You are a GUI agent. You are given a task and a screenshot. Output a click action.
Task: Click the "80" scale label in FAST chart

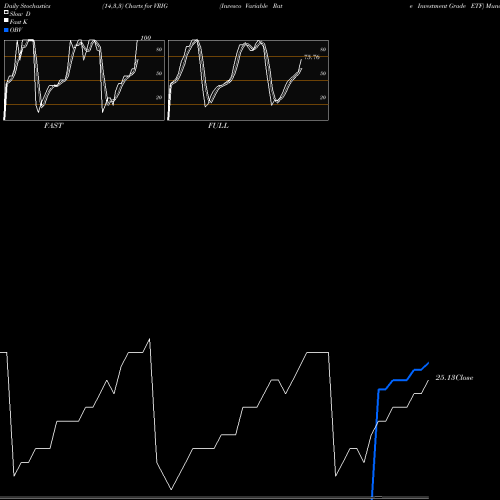pos(159,49)
